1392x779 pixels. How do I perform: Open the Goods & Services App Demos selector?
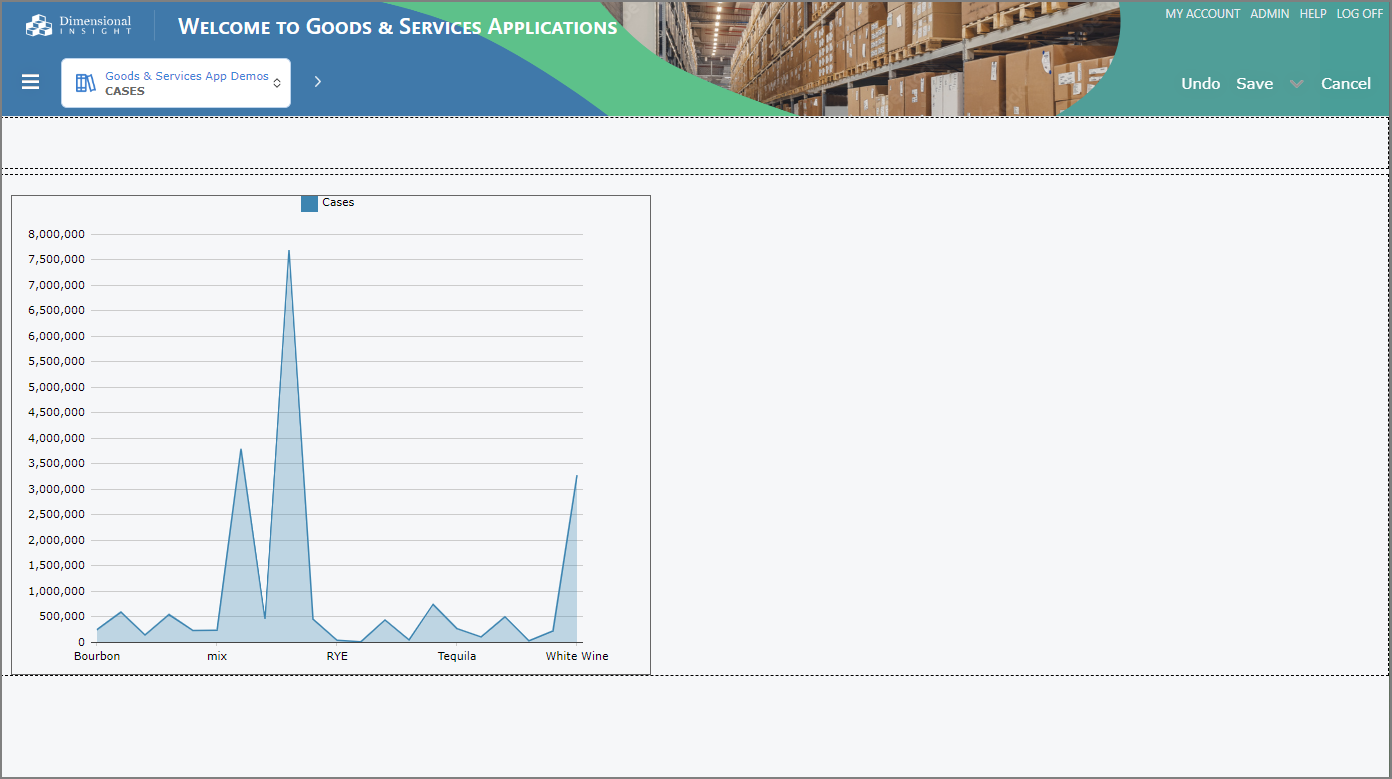pos(176,83)
